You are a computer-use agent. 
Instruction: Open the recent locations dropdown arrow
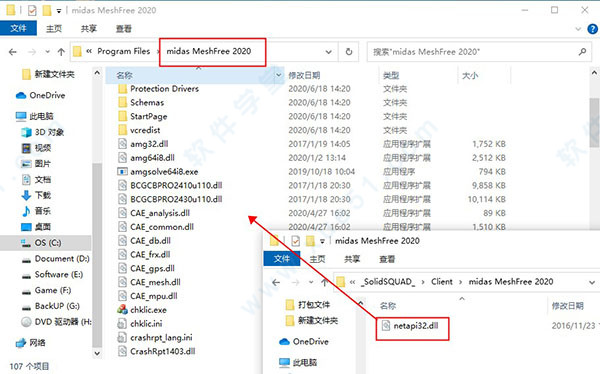tap(47, 52)
